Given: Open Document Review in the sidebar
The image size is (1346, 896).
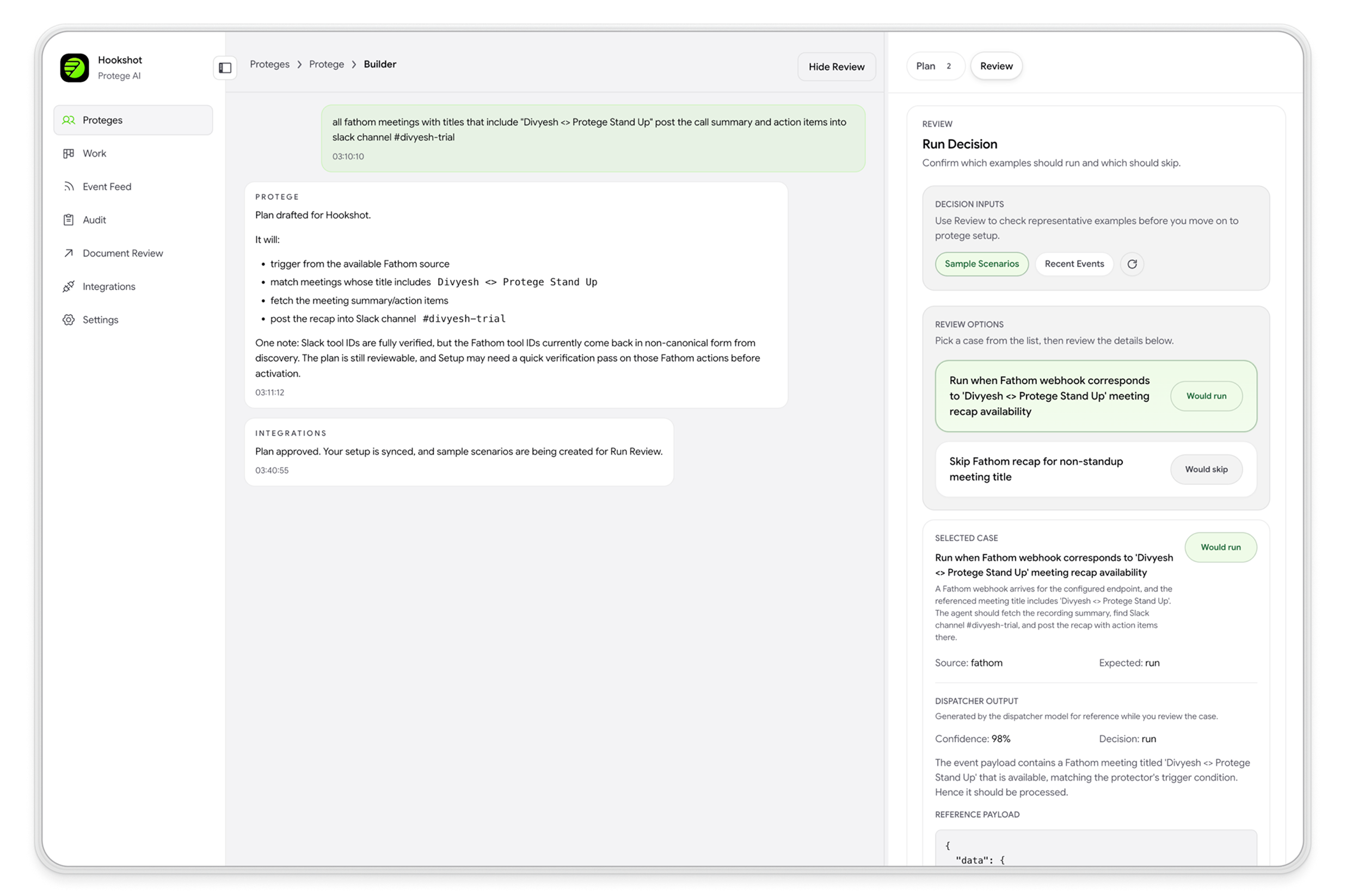Looking at the screenshot, I should (x=133, y=253).
